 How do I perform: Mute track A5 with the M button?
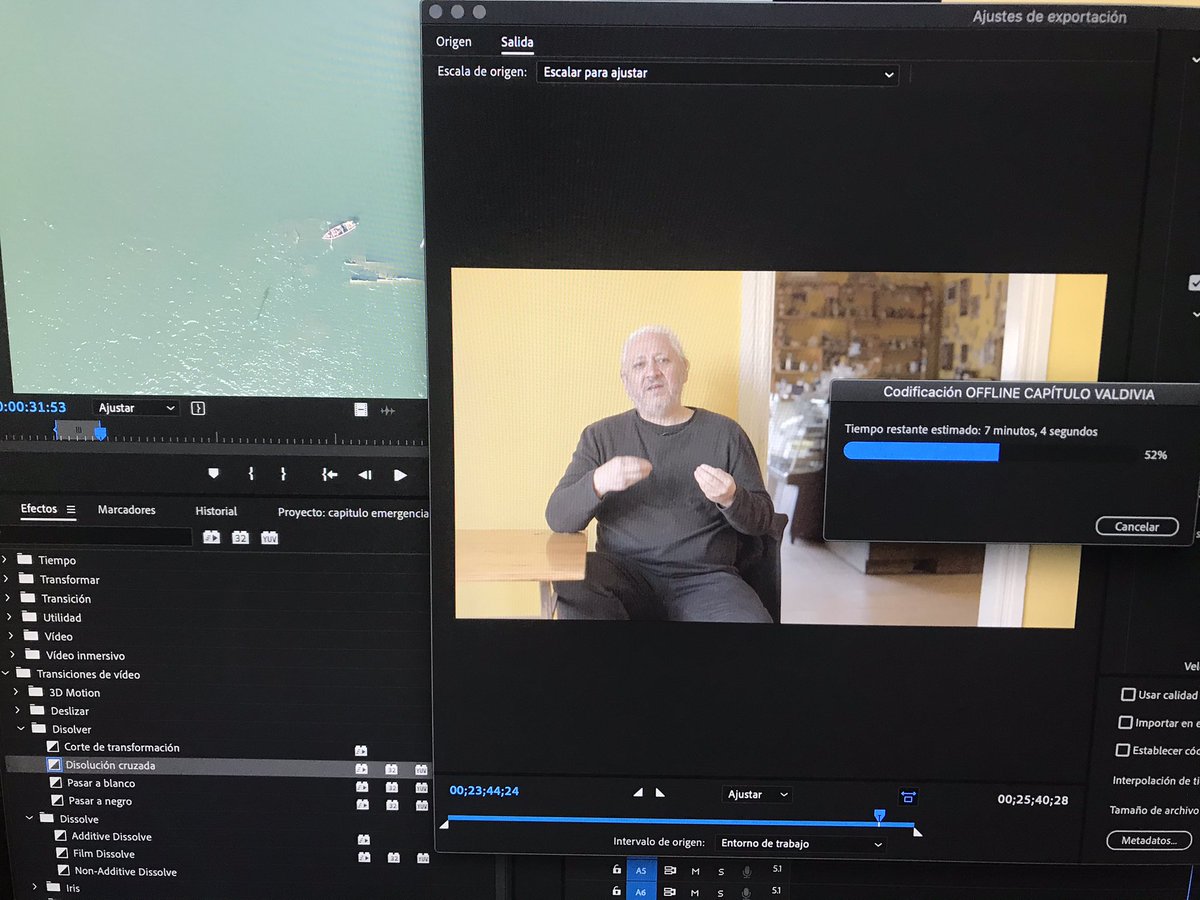pyautogui.click(x=695, y=871)
